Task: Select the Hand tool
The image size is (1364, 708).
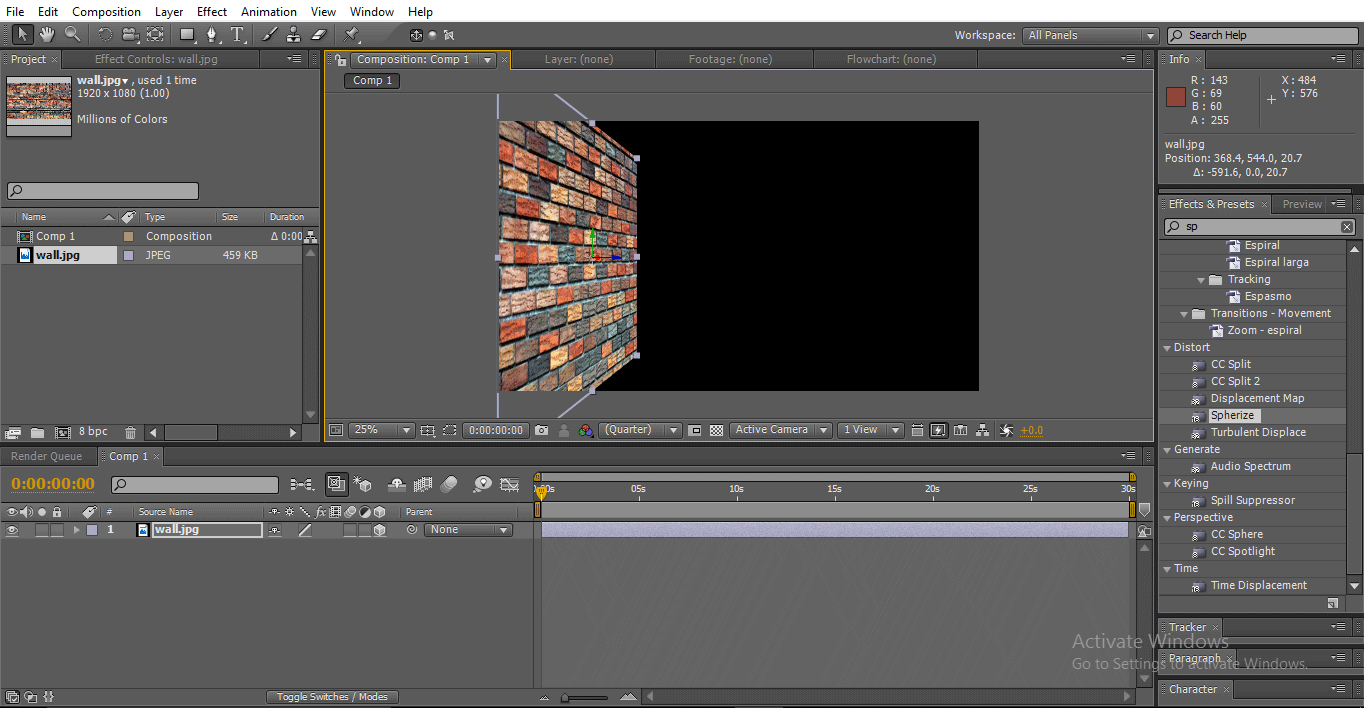Action: 47,35
